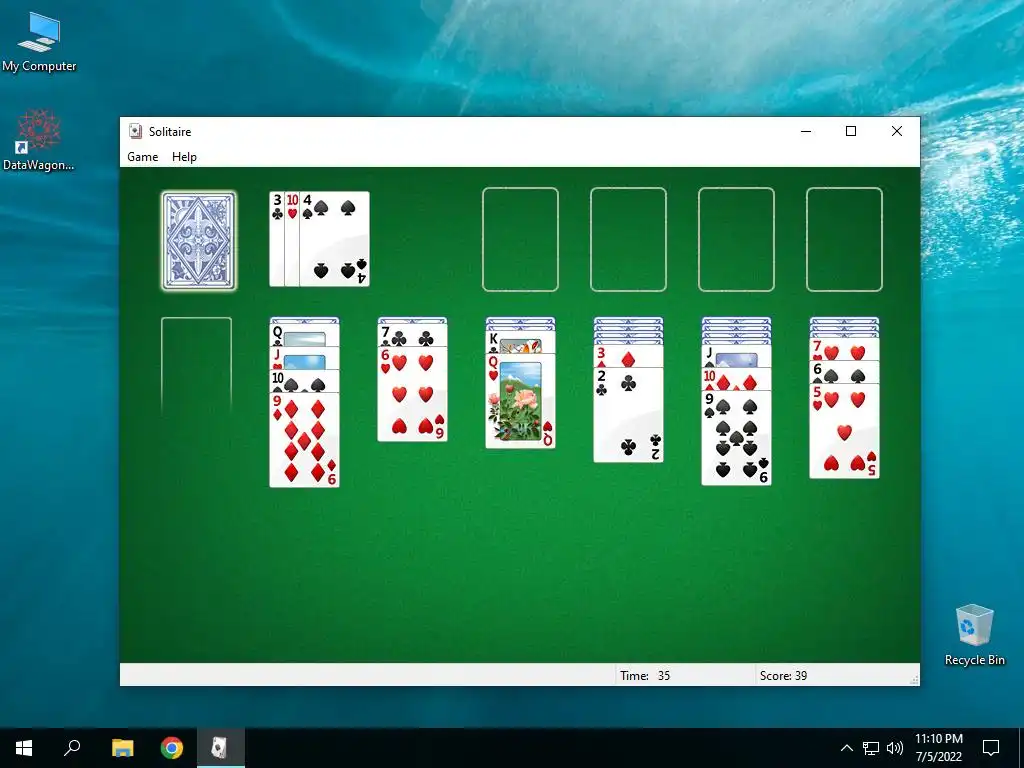The height and width of the screenshot is (768, 1024).
Task: Click the Score: 39 status entry
Action: (783, 676)
